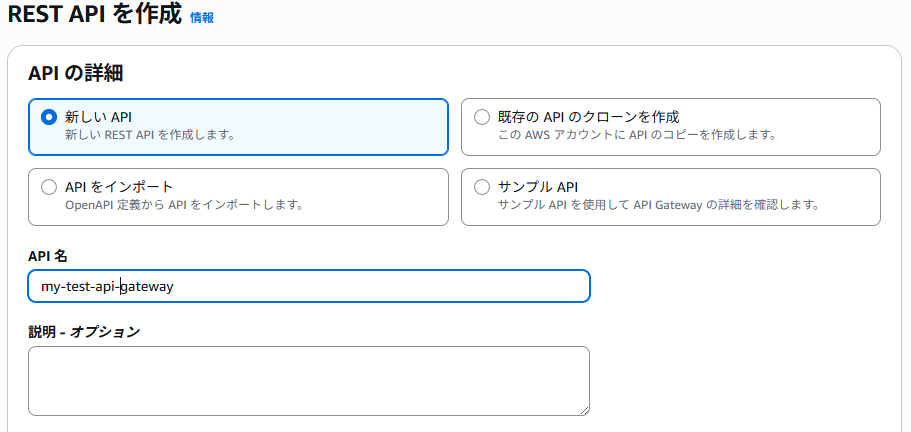Pick the API をインポート radio button
The width and height of the screenshot is (911, 432).
pyautogui.click(x=48, y=187)
